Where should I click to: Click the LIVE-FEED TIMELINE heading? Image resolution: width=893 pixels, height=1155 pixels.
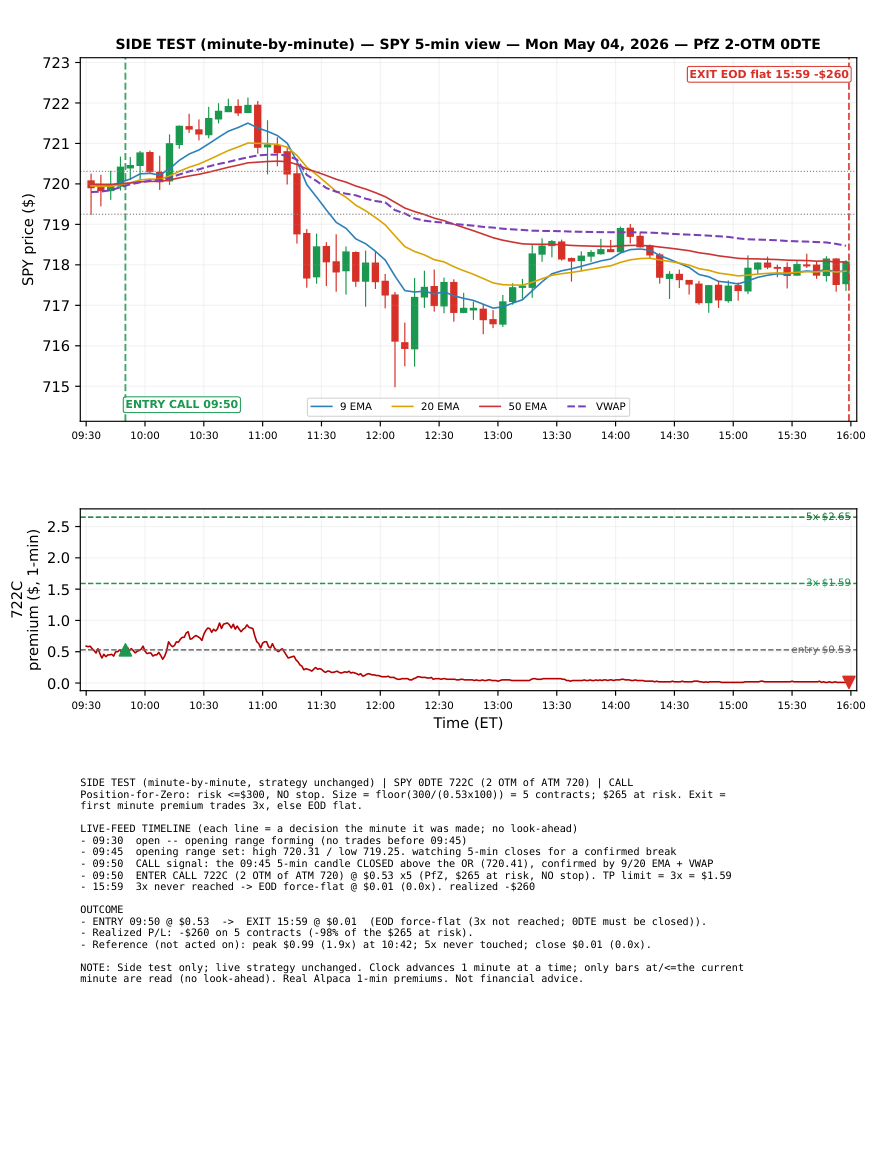(329, 829)
